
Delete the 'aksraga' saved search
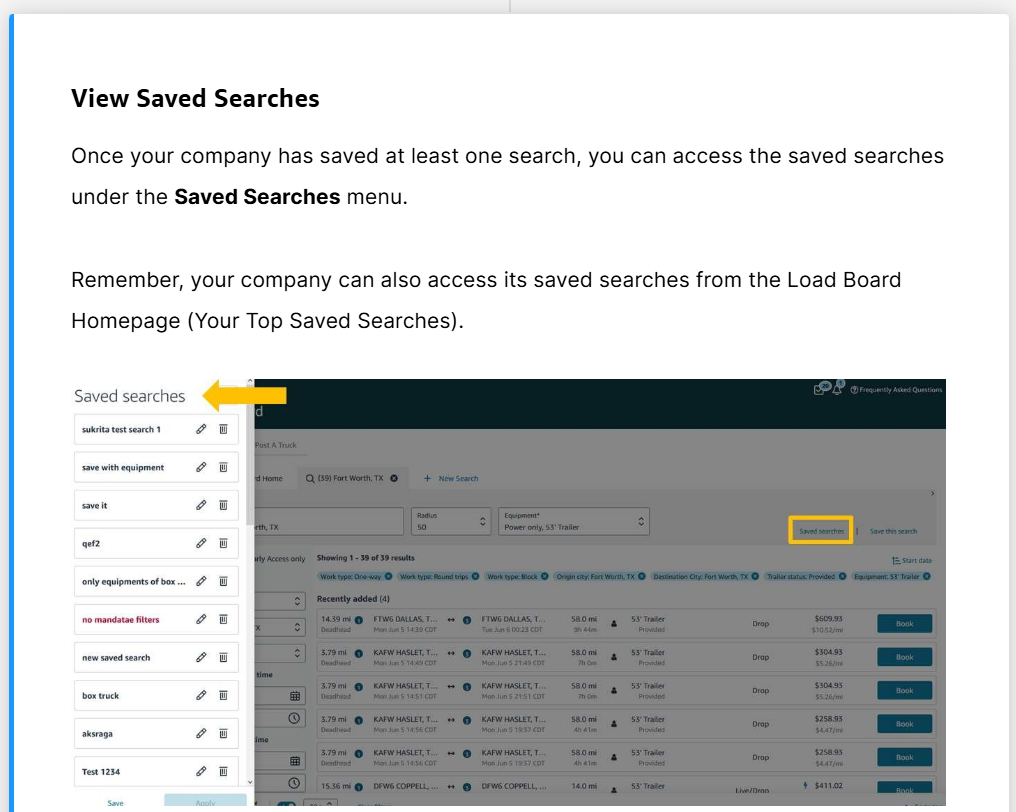[223, 733]
